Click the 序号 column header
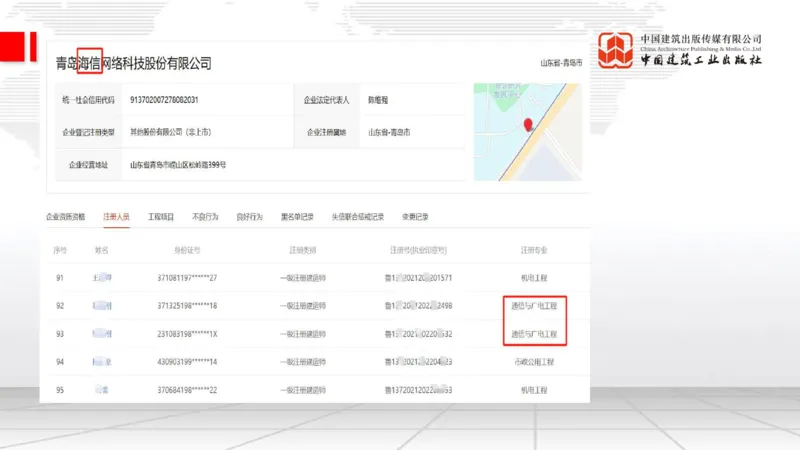Screen dimensions: 800x450 coord(60,250)
